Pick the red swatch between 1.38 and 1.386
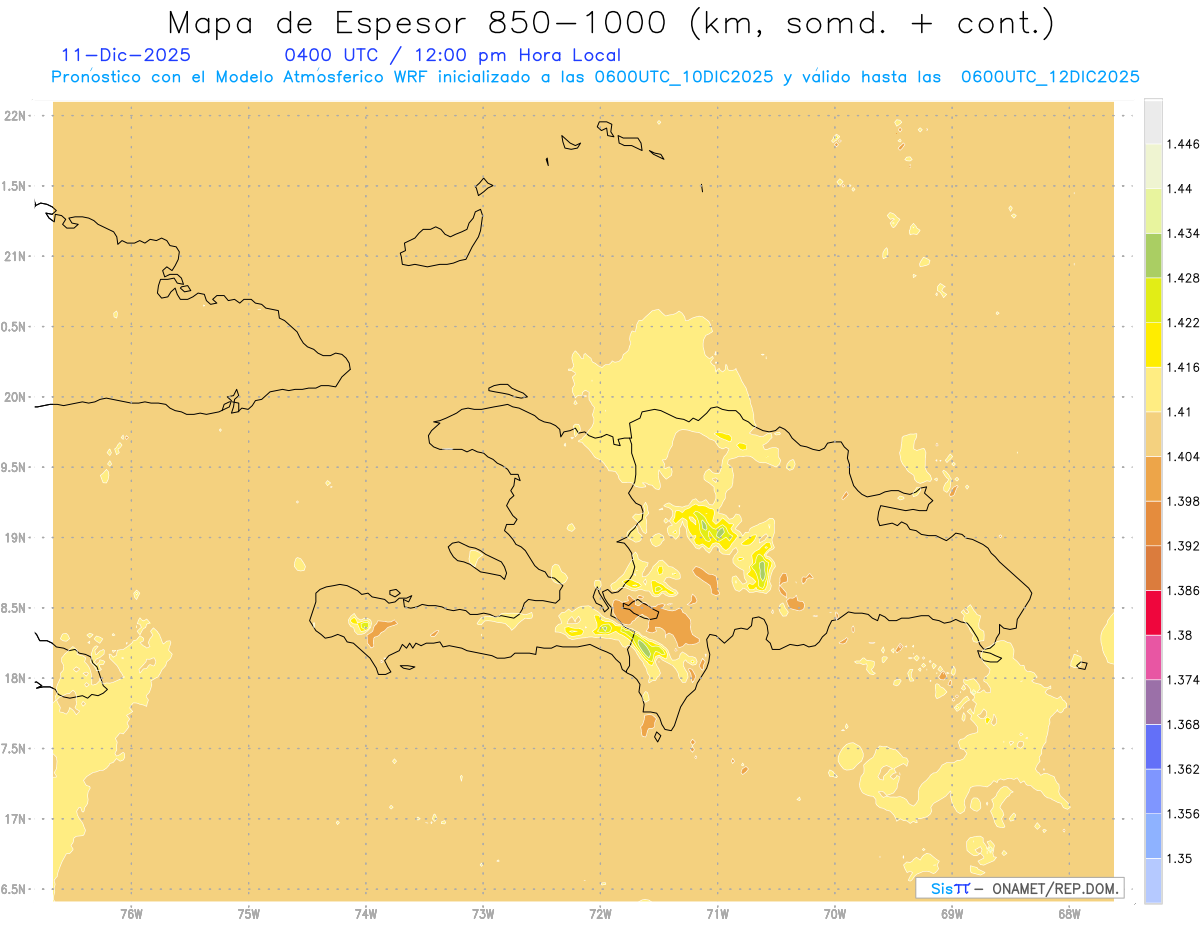This screenshot has height=927, width=1200. coord(1153,612)
